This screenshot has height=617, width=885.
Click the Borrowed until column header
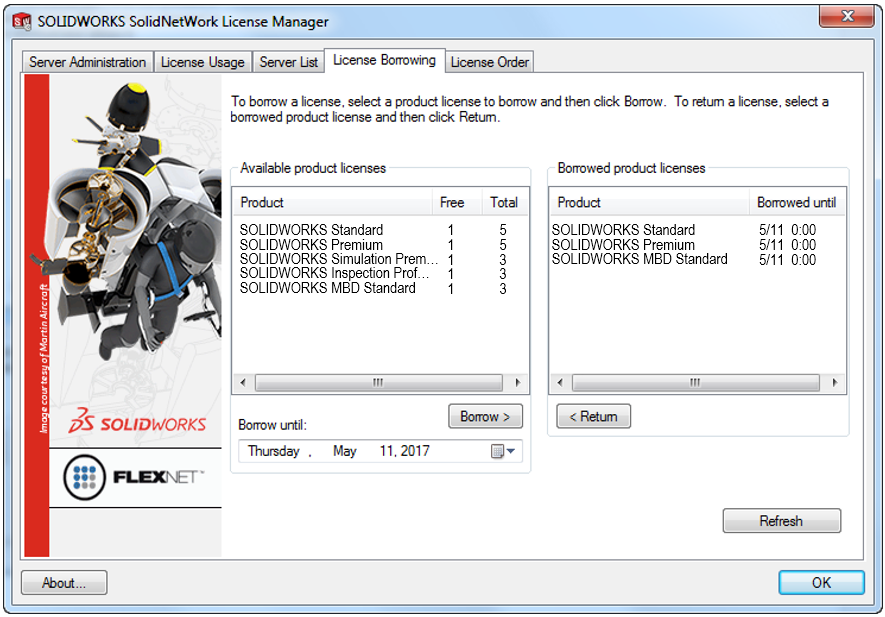click(x=797, y=202)
